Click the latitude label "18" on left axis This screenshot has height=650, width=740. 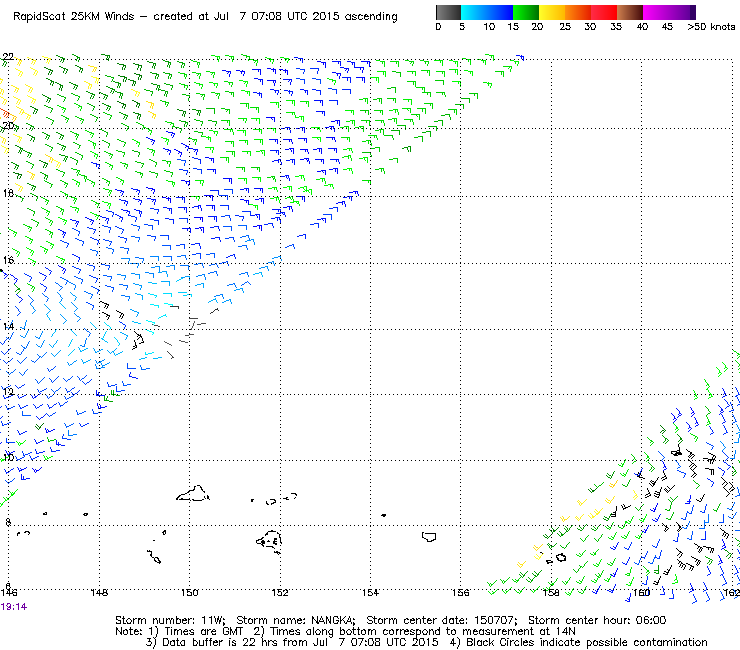[x=8, y=193]
